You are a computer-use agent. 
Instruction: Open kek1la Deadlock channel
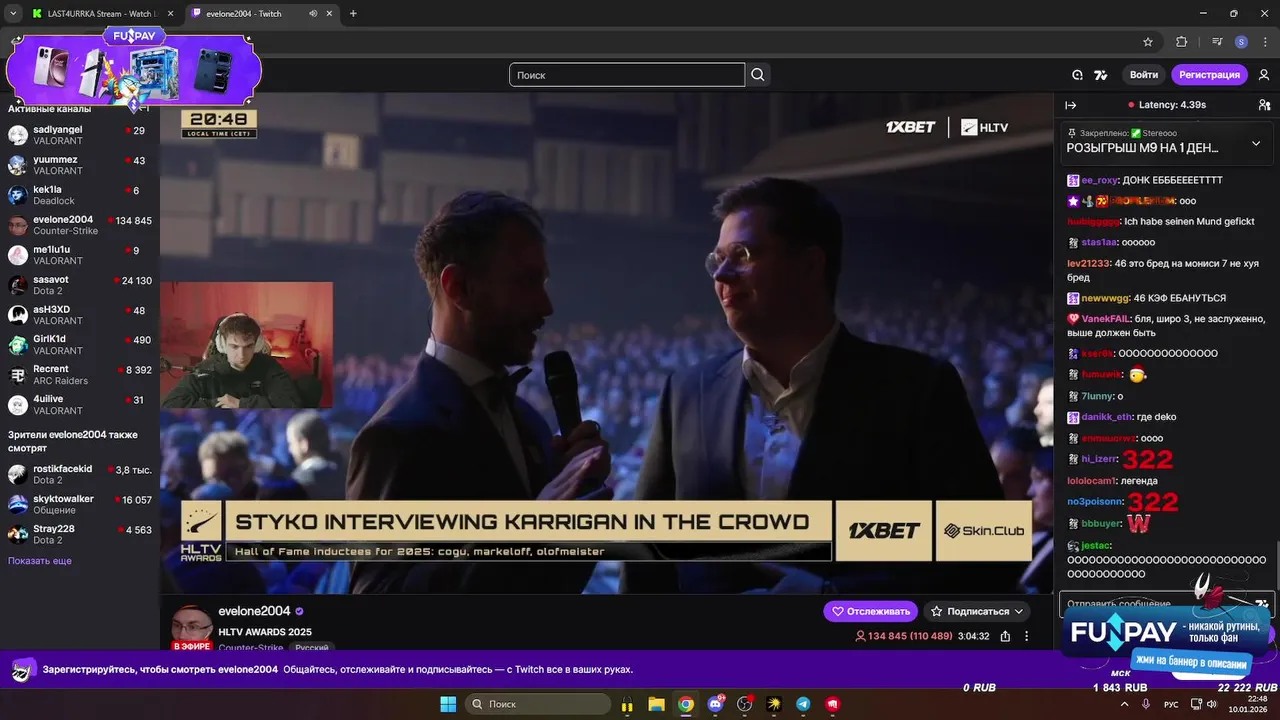[80, 195]
